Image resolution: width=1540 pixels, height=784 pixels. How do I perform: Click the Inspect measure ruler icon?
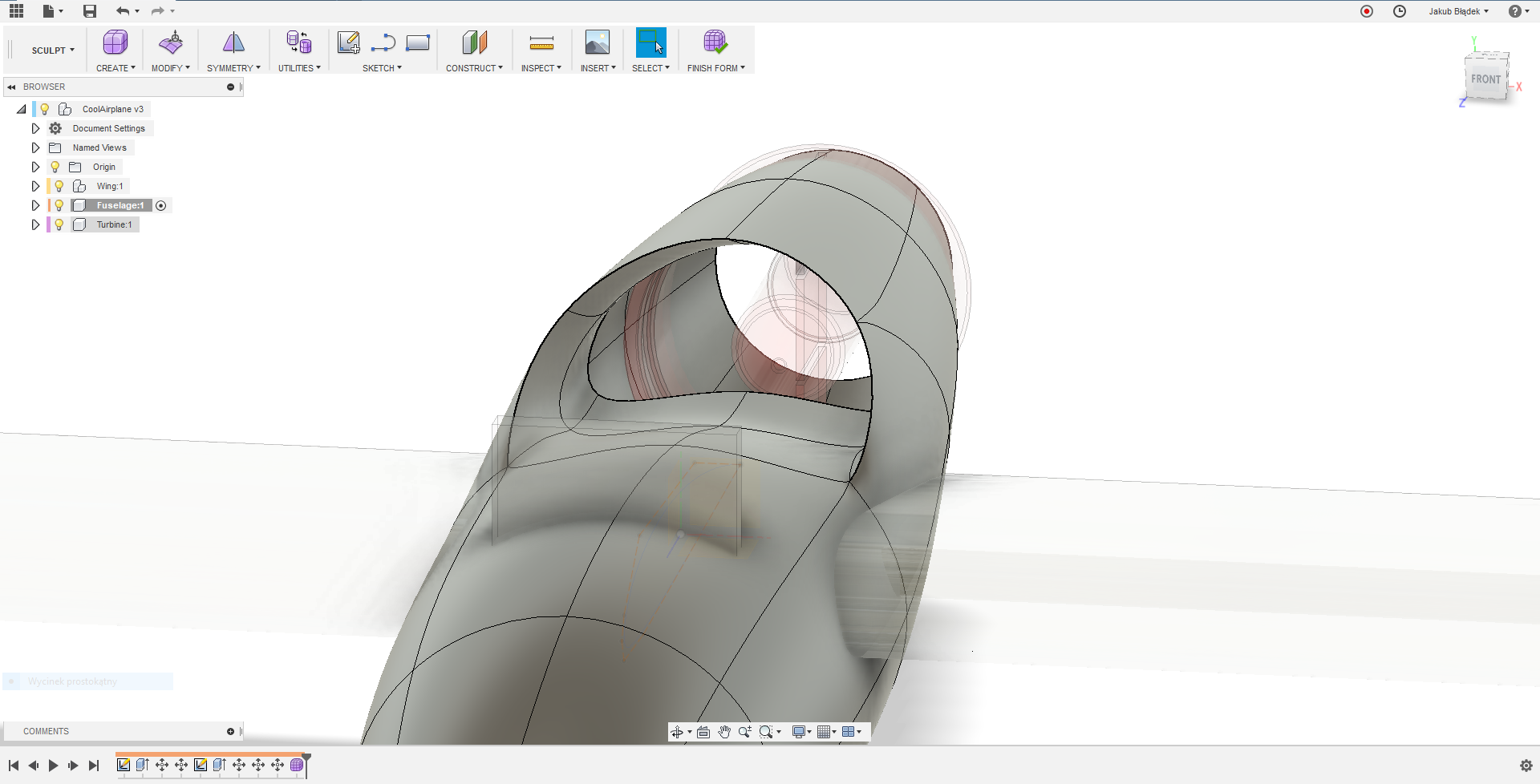542,42
